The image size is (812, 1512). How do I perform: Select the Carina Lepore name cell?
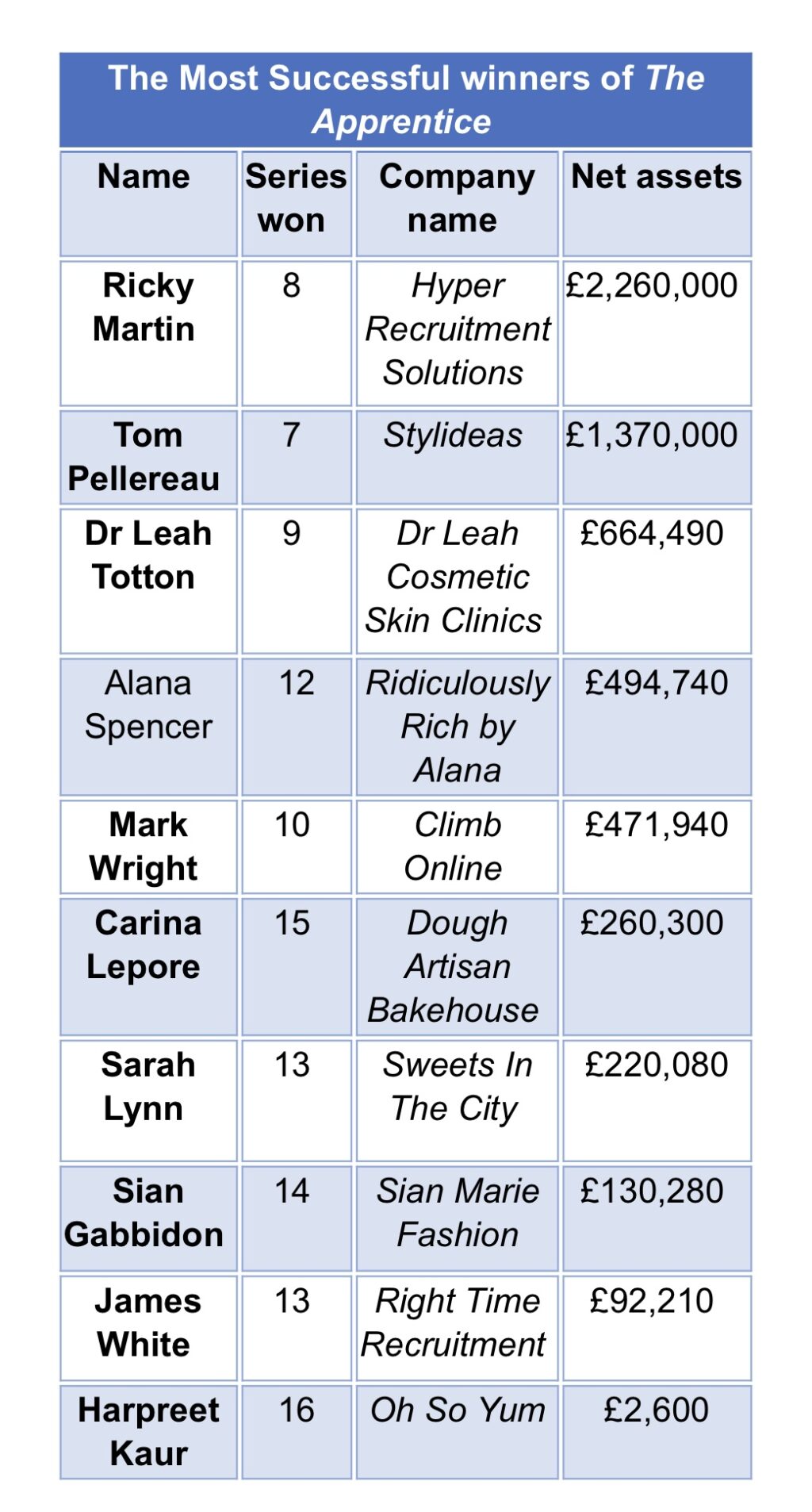coord(148,967)
